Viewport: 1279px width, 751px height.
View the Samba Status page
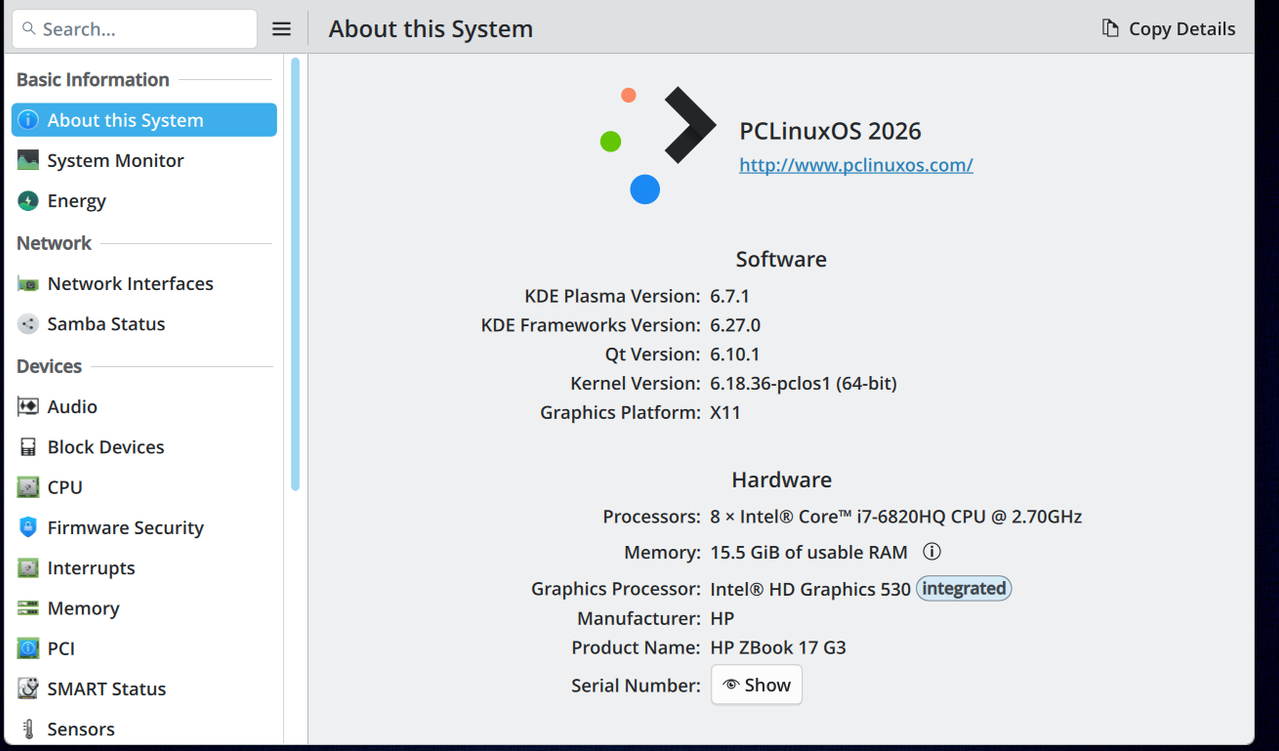click(x=144, y=324)
